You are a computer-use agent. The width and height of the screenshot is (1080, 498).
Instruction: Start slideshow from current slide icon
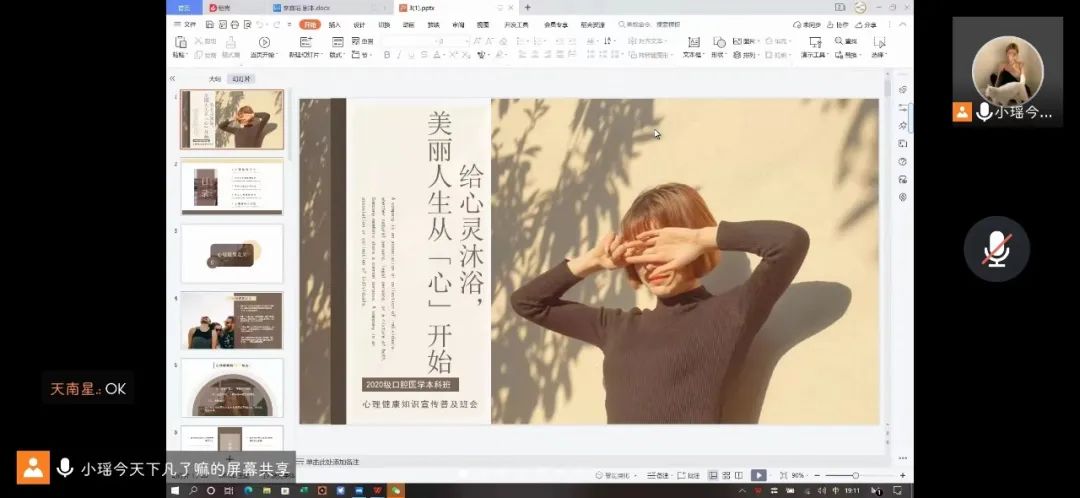tap(264, 42)
